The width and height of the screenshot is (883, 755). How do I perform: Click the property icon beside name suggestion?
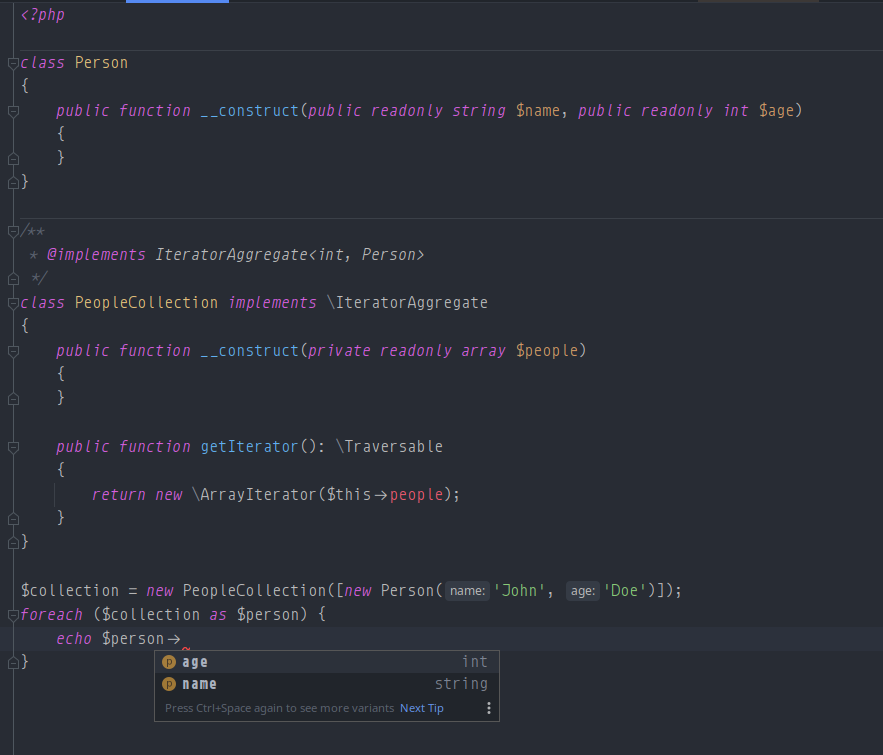click(x=169, y=684)
